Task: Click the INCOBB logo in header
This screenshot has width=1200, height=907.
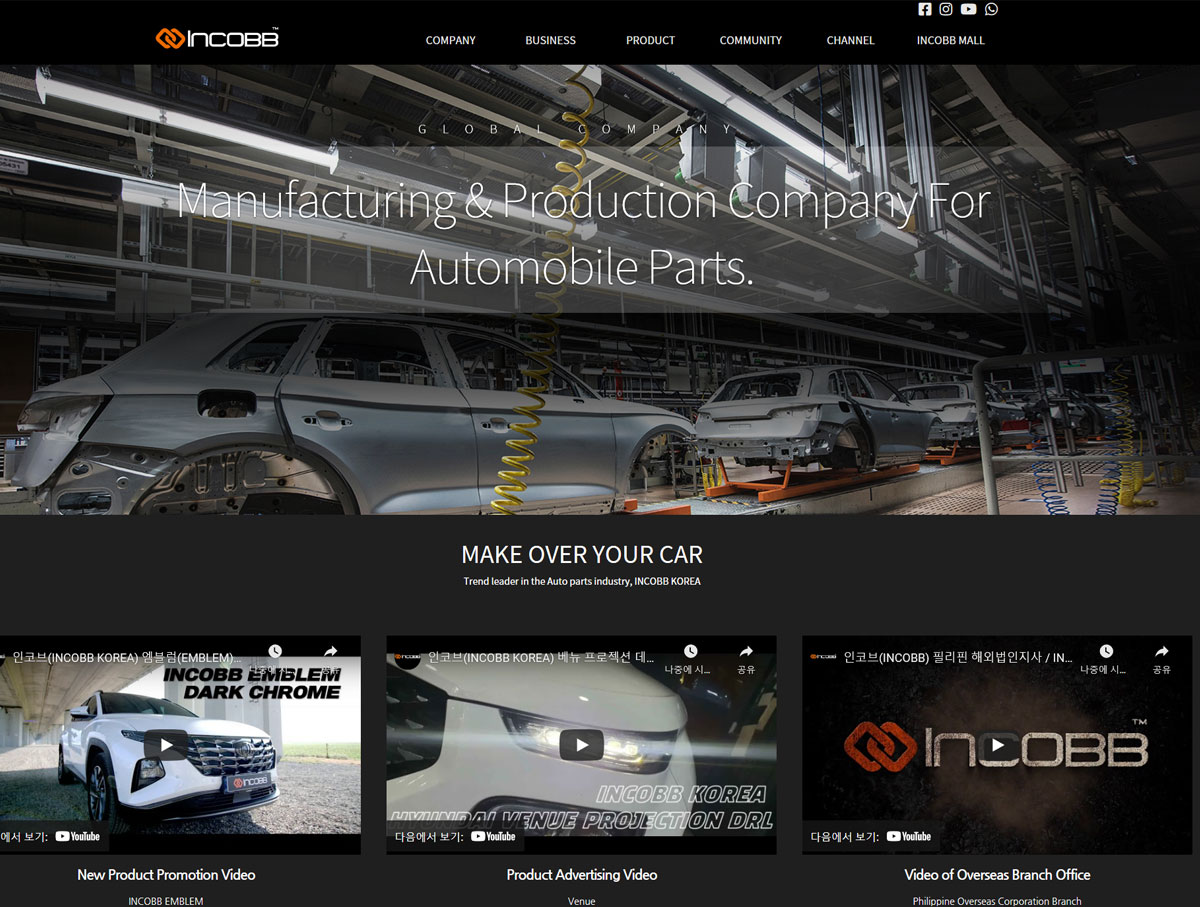Action: tap(217, 38)
